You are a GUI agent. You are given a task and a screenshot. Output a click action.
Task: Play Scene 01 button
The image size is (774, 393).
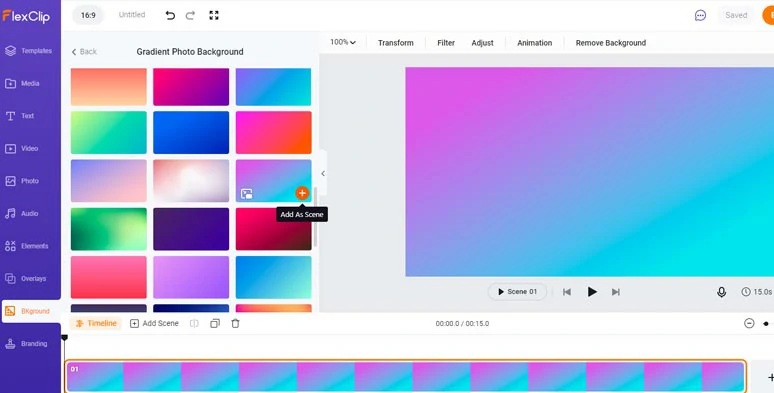click(x=517, y=292)
